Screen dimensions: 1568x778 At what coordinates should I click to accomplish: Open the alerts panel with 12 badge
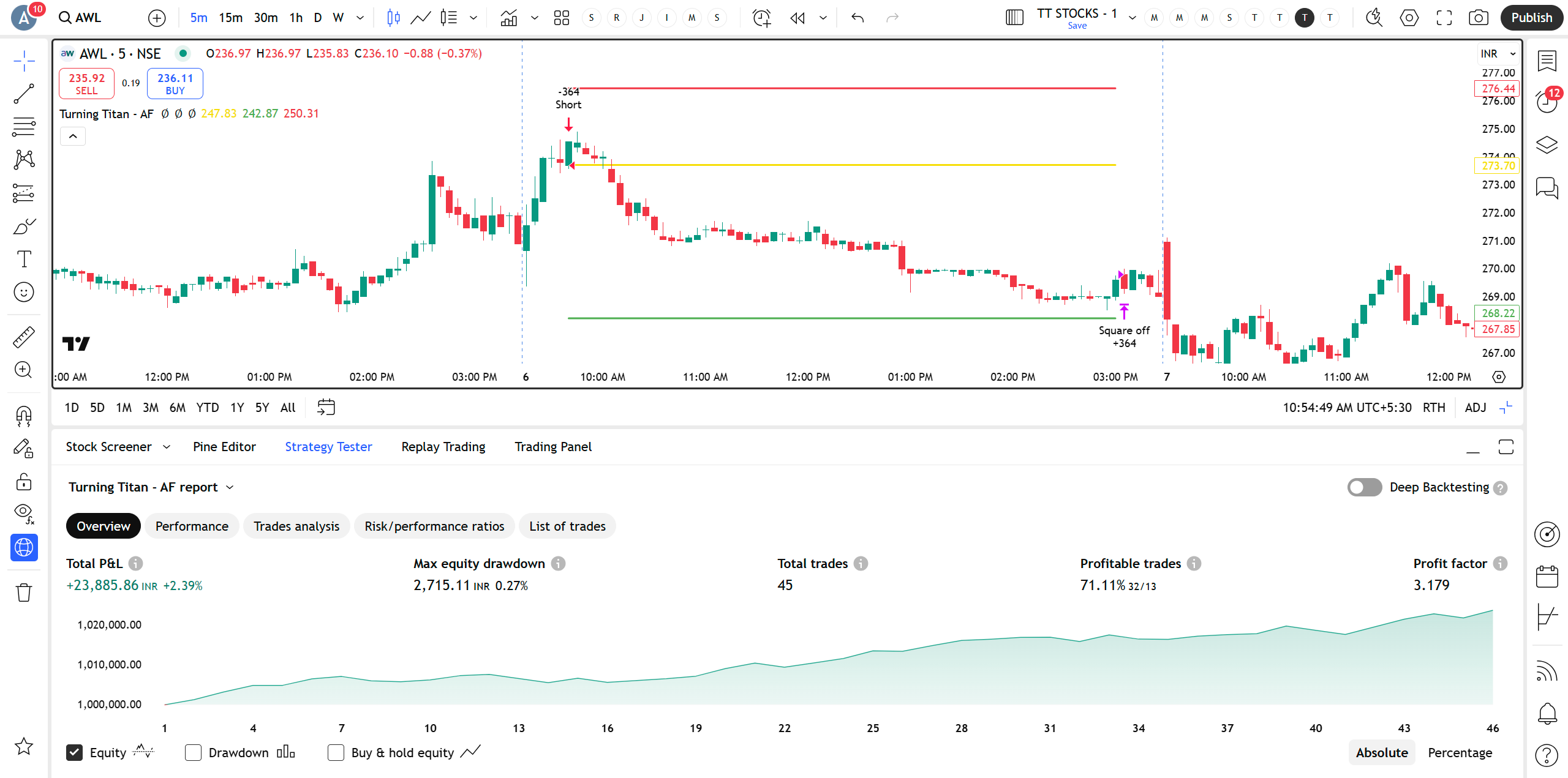[1547, 101]
